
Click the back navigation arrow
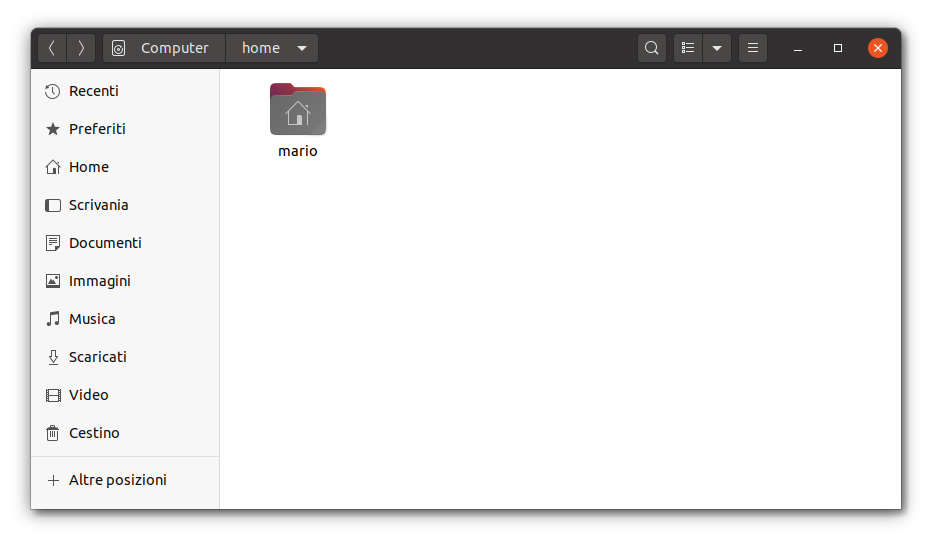pyautogui.click(x=52, y=48)
